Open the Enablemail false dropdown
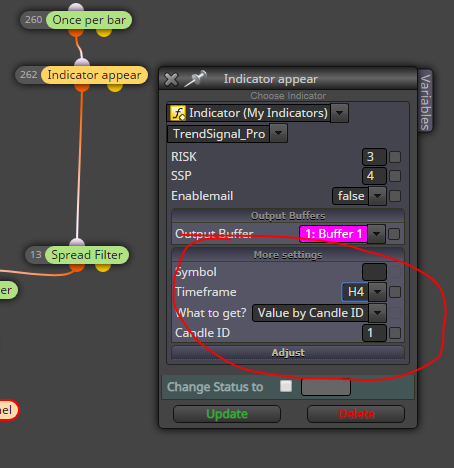This screenshot has height=468, width=454. click(x=359, y=196)
